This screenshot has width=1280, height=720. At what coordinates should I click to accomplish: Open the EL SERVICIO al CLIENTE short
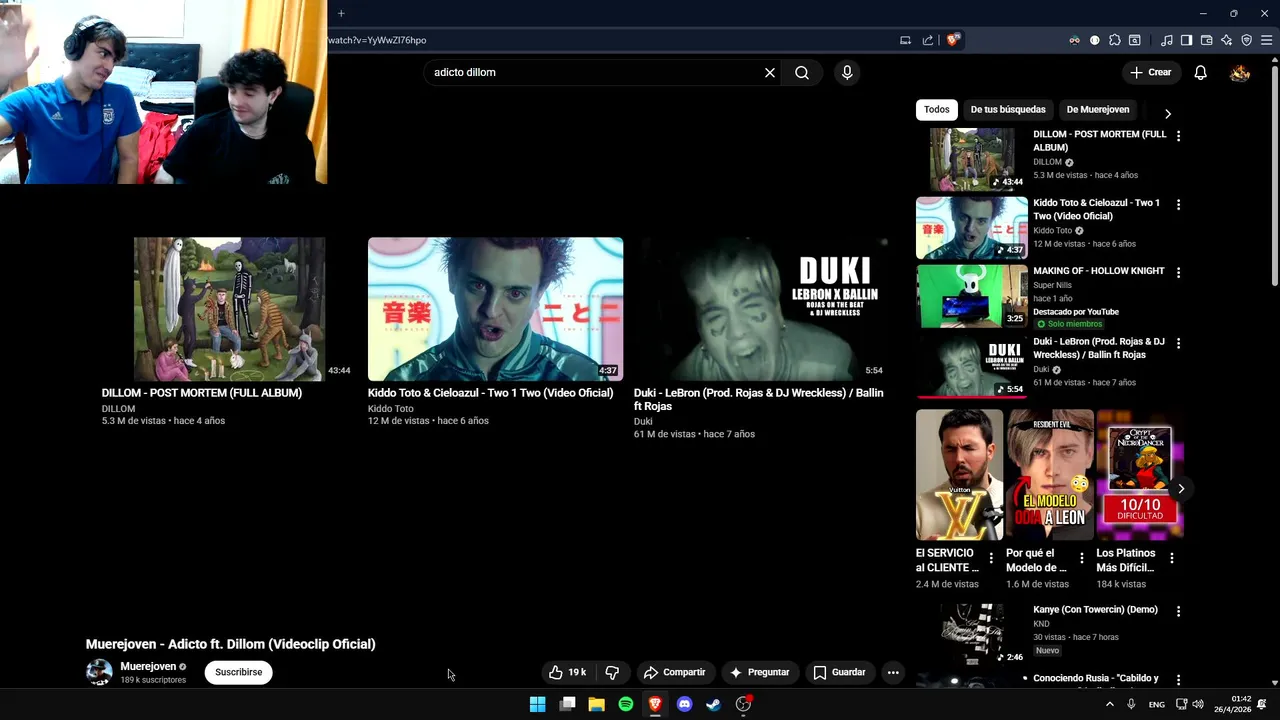(959, 474)
